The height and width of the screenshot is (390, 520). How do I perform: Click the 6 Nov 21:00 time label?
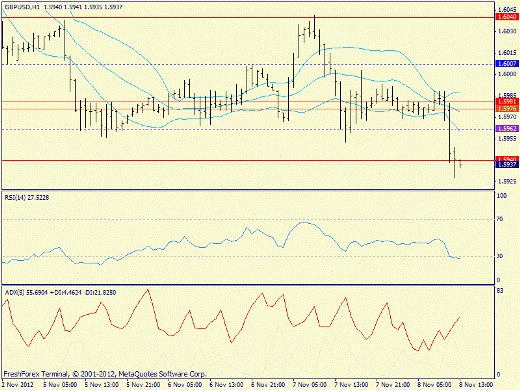[268, 384]
